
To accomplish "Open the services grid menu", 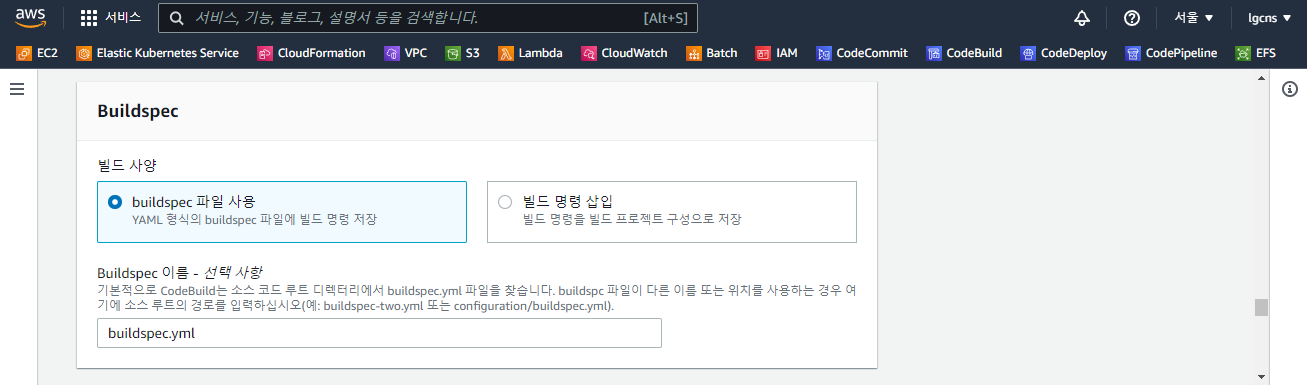I will click(110, 18).
